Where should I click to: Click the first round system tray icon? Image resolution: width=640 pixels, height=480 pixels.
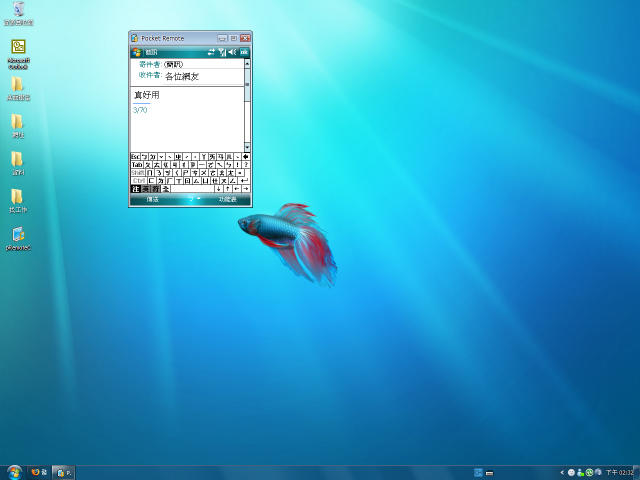pos(571,473)
